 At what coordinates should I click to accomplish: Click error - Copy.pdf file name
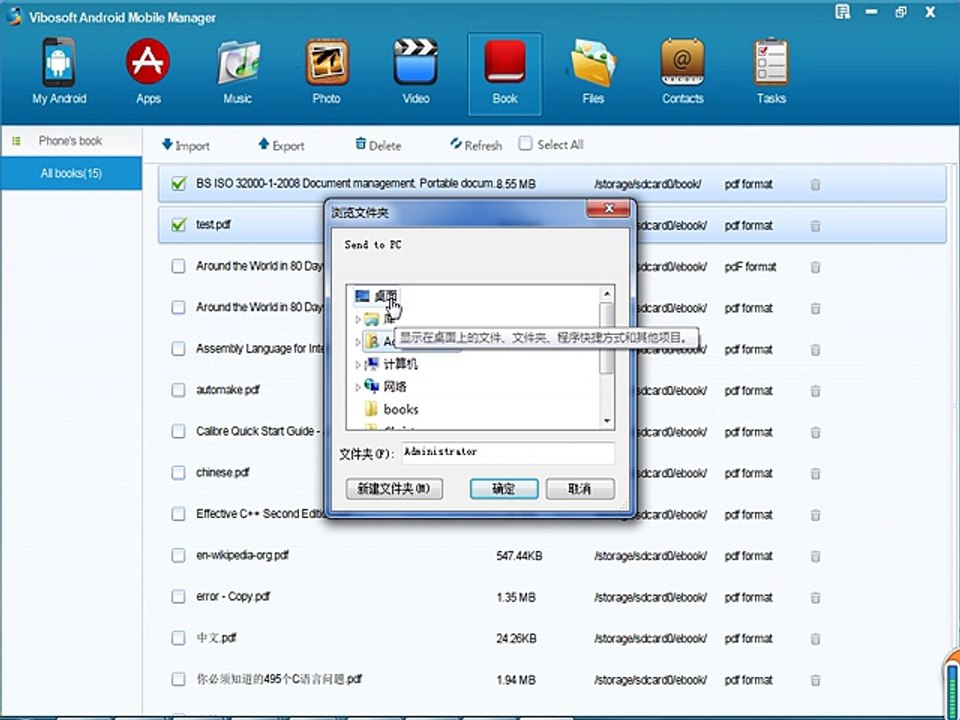tap(233, 596)
